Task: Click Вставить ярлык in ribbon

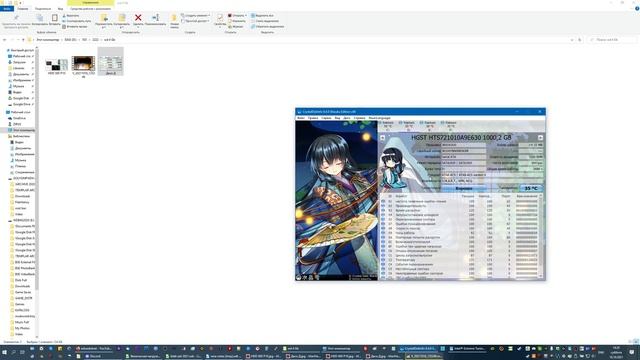Action: (75, 27)
